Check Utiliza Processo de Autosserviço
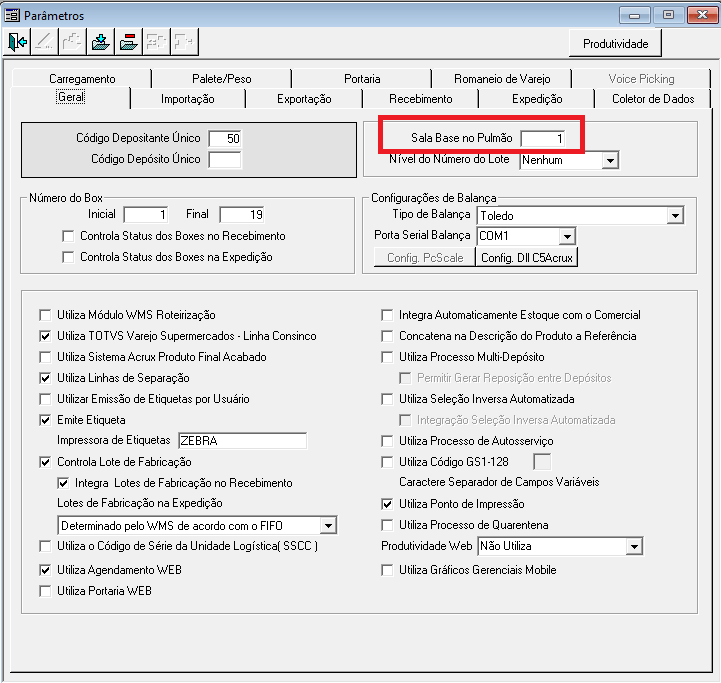 click(387, 442)
